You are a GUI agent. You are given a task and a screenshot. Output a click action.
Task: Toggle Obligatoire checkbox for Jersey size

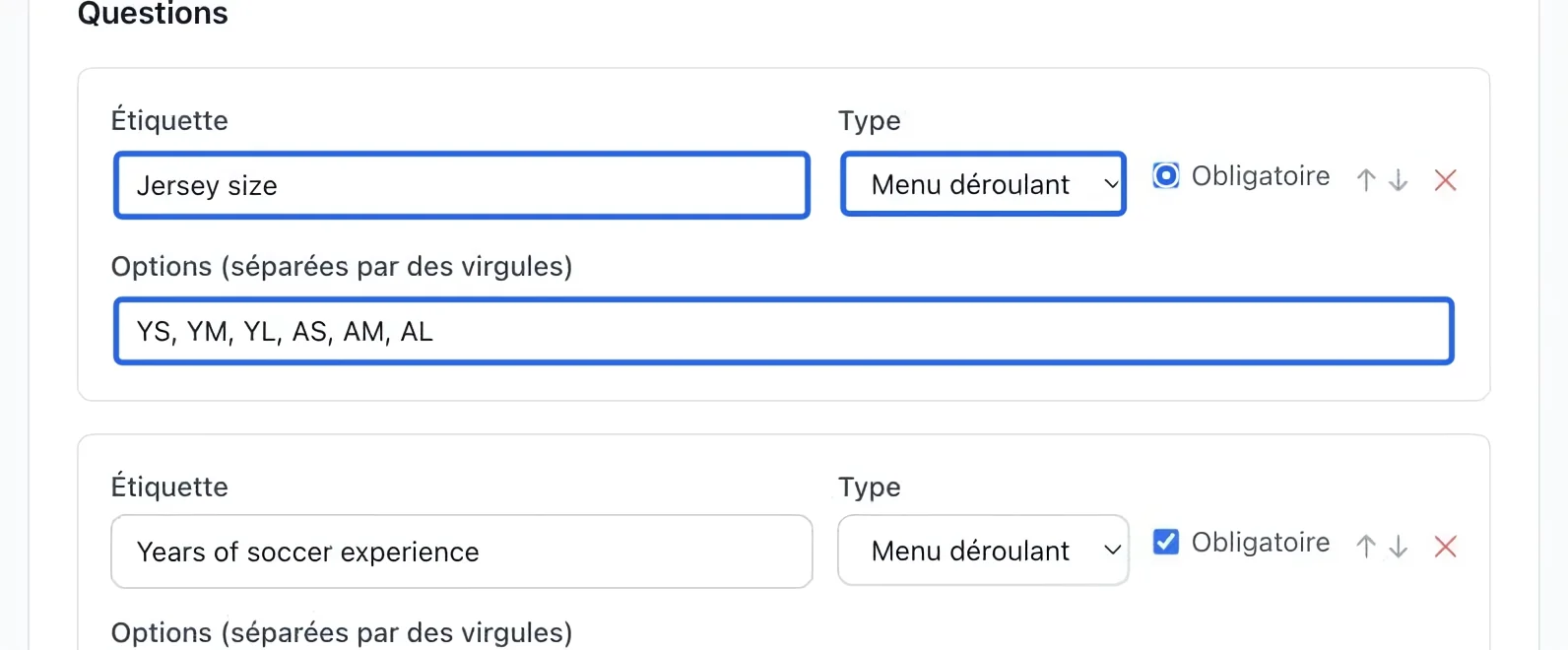[1166, 175]
